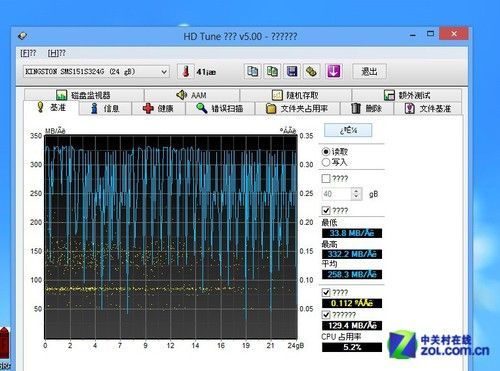The height and width of the screenshot is (371, 500).
Task: Toggle the transfer rate checkbox above 最低
Action: tap(326, 211)
